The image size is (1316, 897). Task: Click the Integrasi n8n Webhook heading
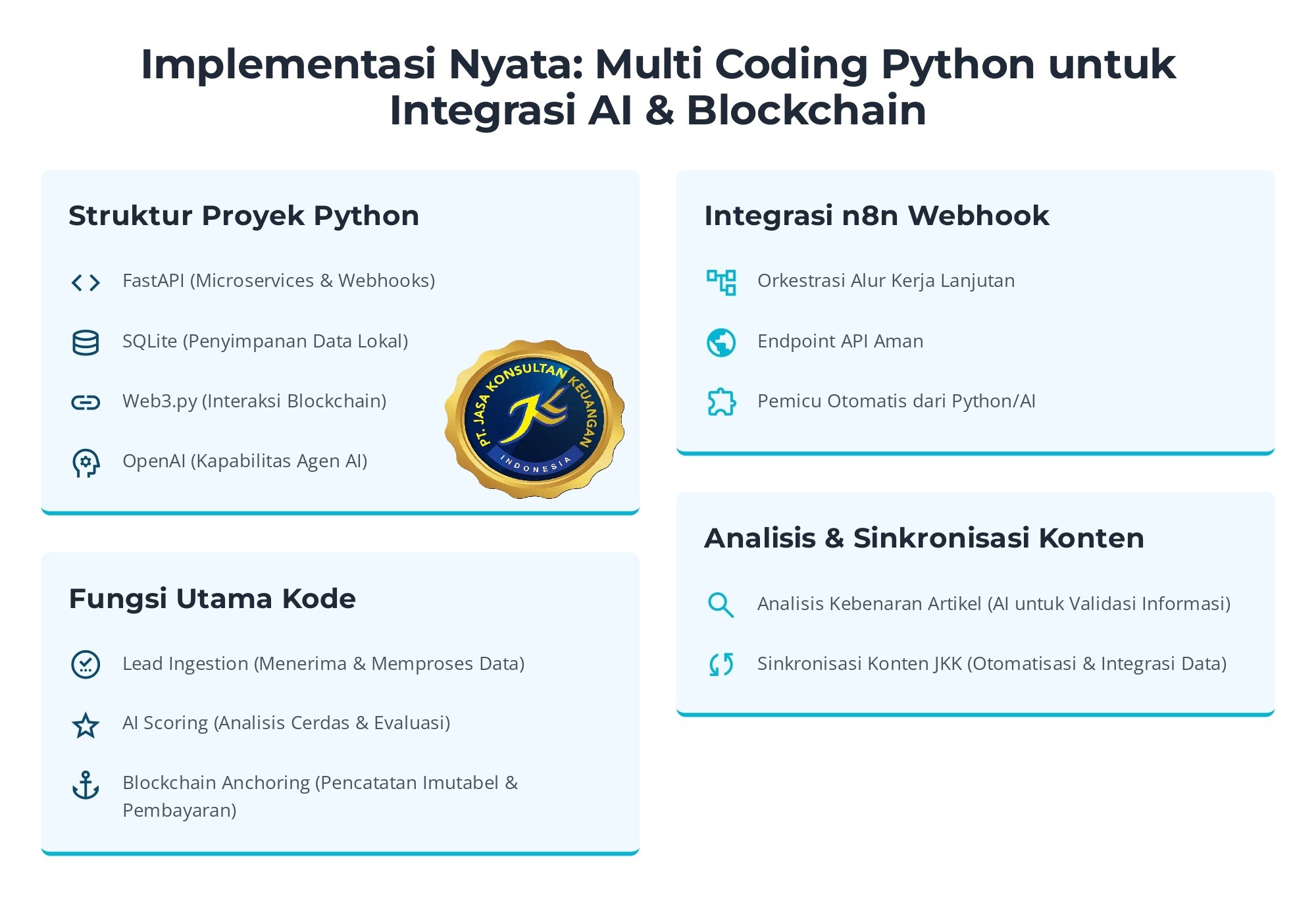pos(876,216)
